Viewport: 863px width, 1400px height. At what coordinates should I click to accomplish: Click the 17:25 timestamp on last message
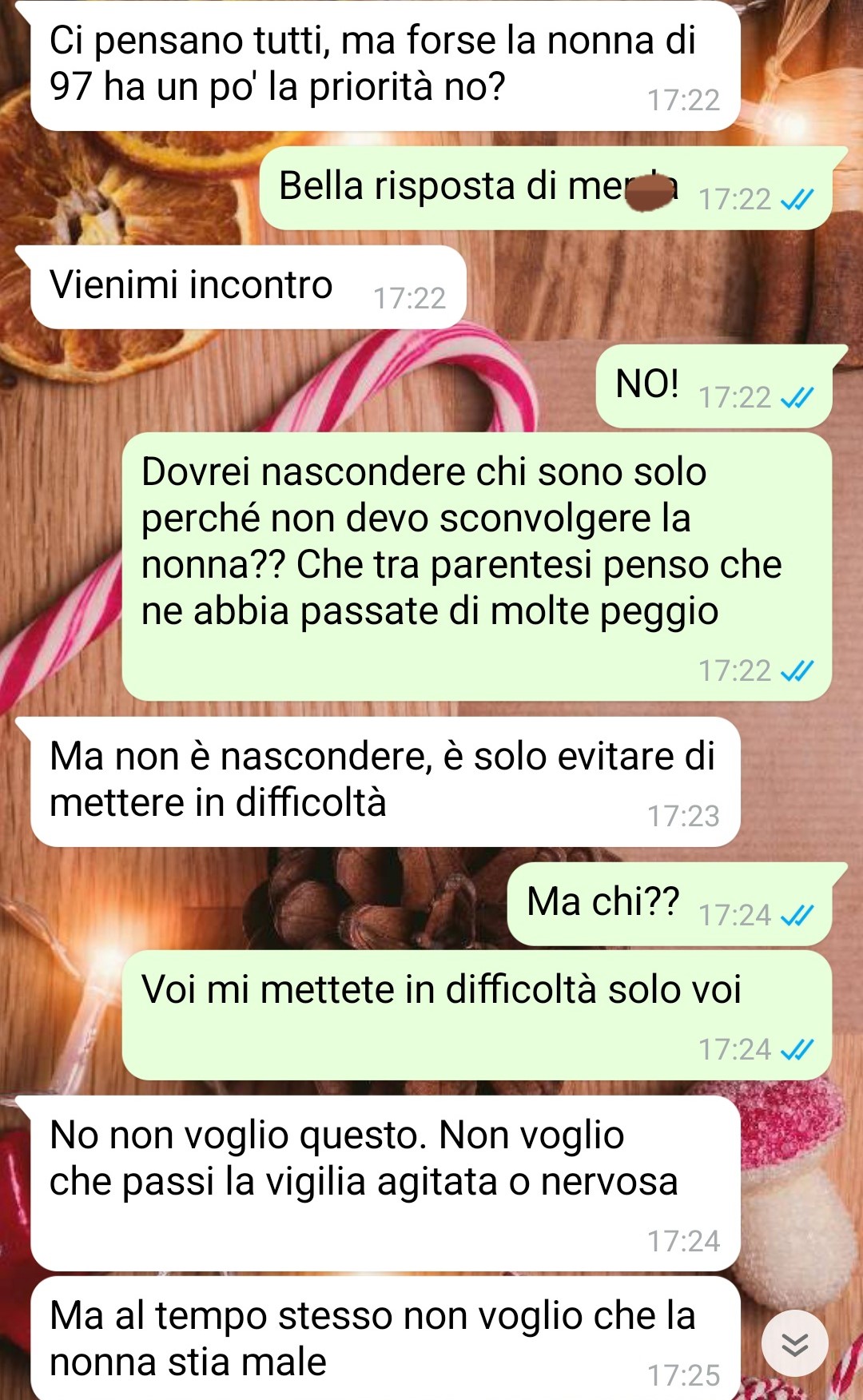(x=683, y=1375)
